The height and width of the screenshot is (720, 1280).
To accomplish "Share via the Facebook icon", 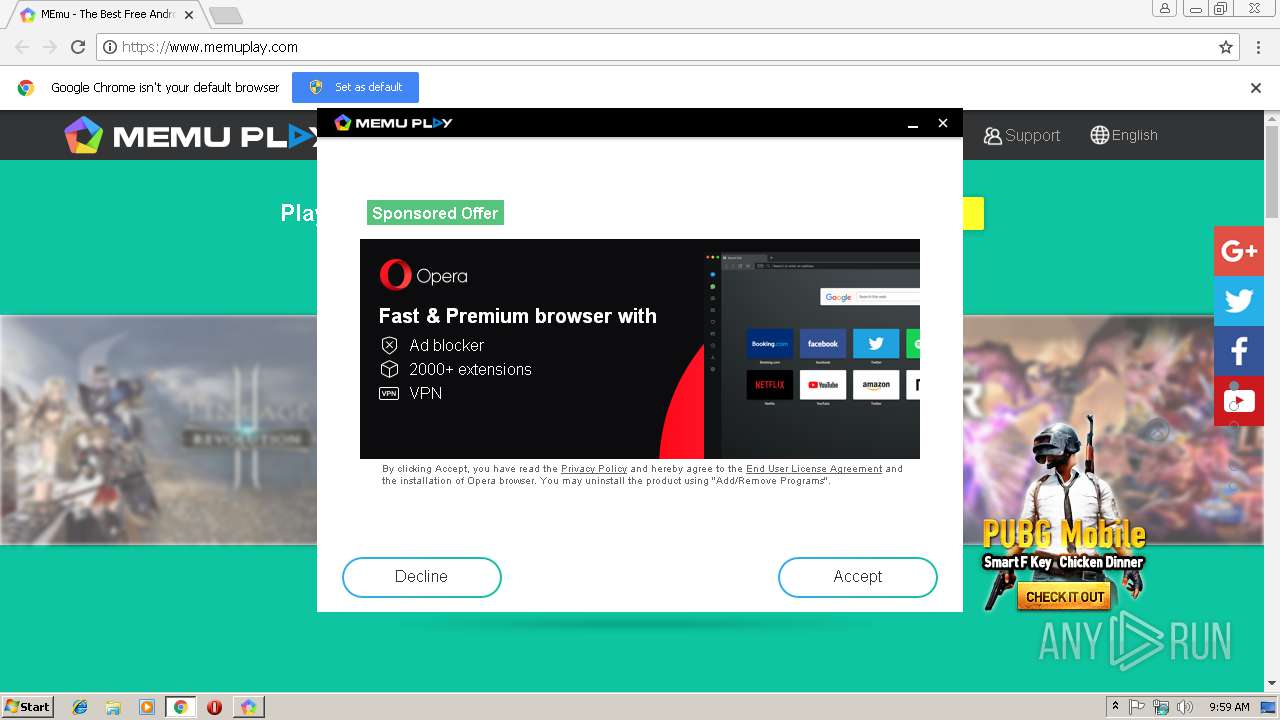I will [1239, 351].
